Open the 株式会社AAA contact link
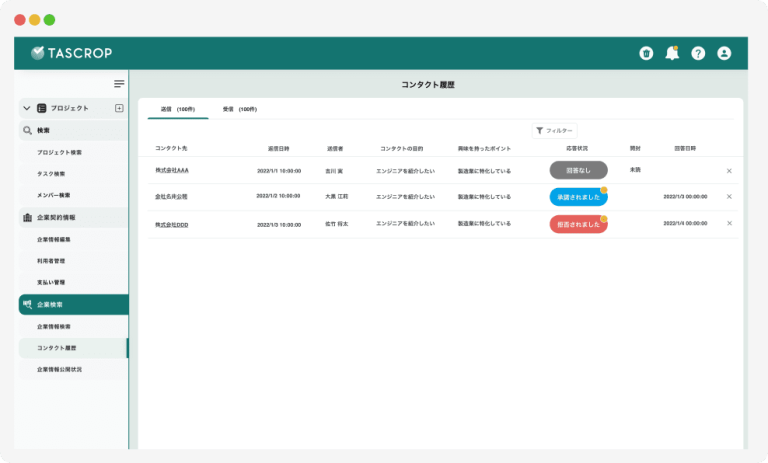The height and width of the screenshot is (463, 768). (x=171, y=171)
